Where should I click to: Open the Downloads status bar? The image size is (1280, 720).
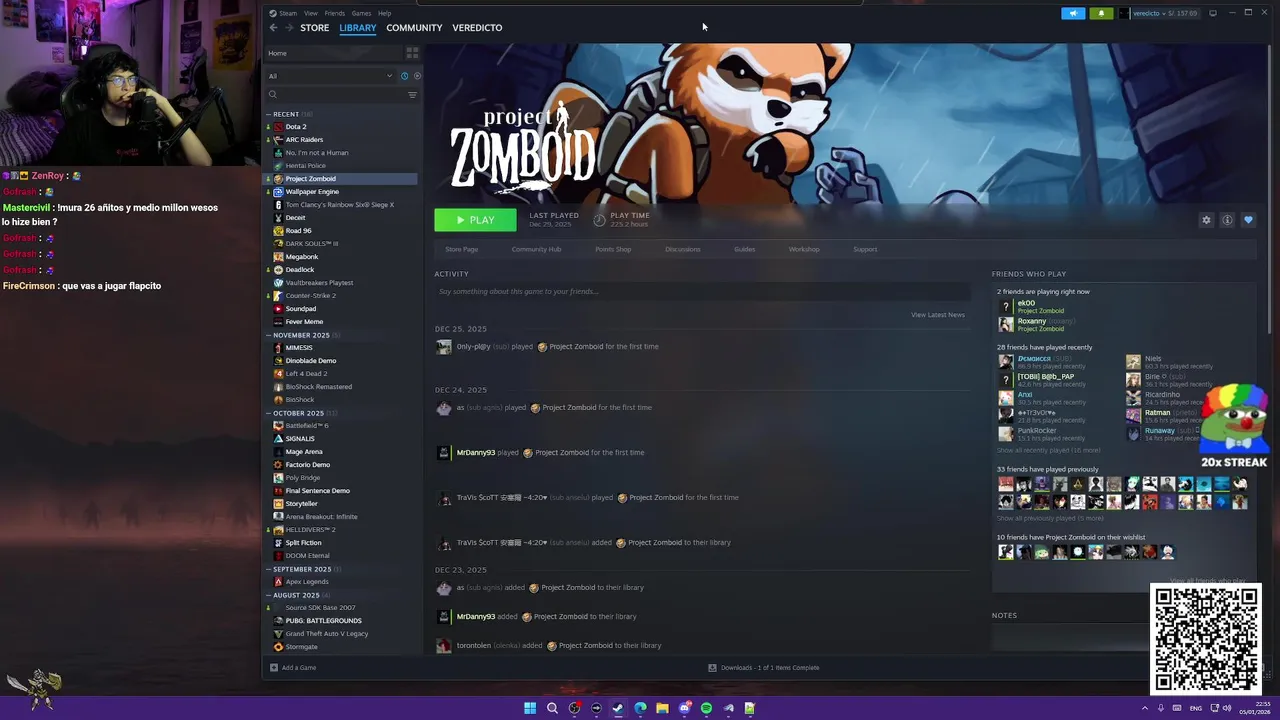coord(764,668)
